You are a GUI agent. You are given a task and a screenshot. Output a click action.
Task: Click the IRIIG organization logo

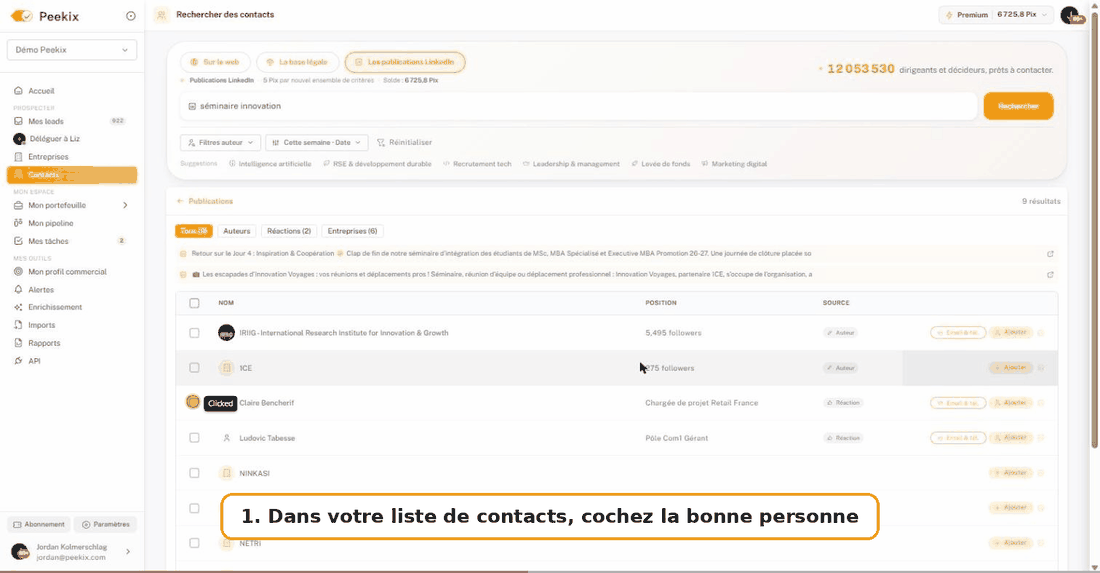226,333
